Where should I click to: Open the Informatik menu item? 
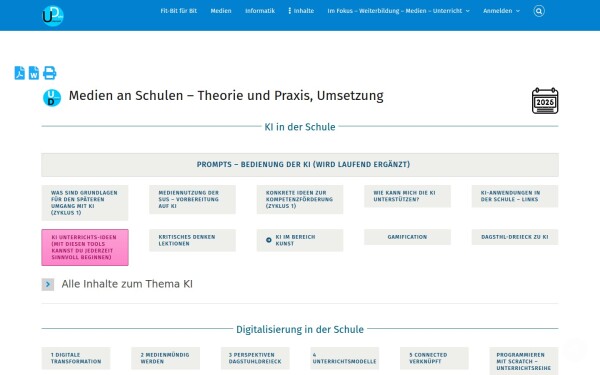[x=260, y=11]
